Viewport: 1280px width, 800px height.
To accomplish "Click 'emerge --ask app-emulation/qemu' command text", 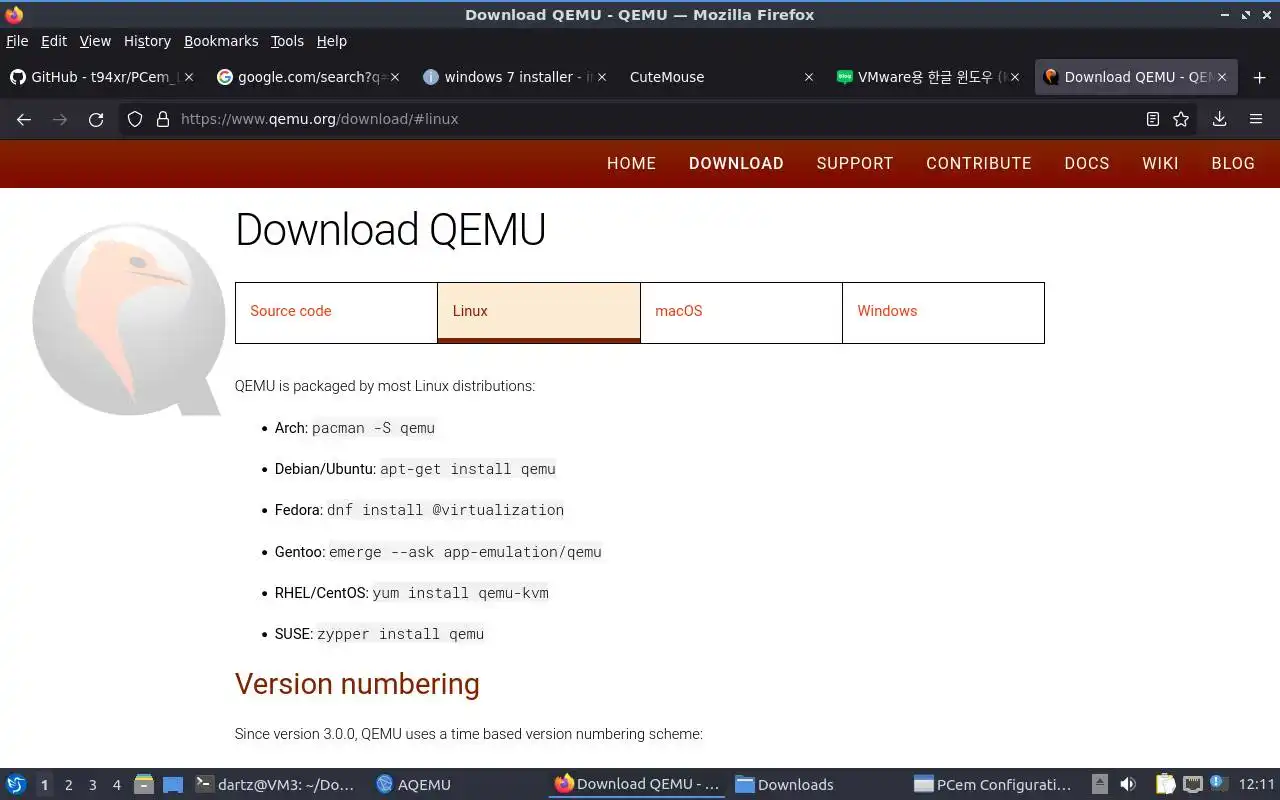I will [465, 552].
